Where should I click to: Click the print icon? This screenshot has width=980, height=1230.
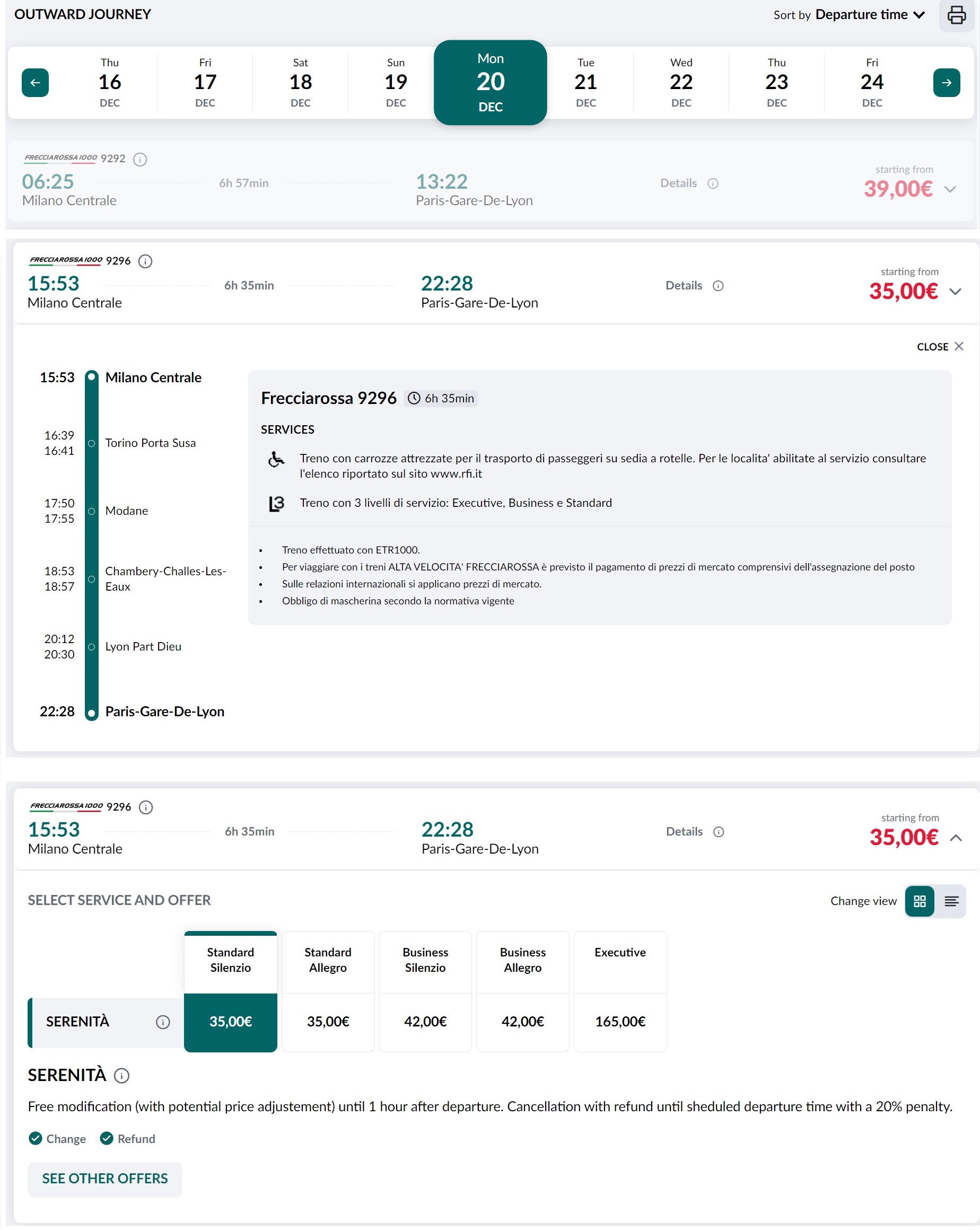pyautogui.click(x=956, y=15)
